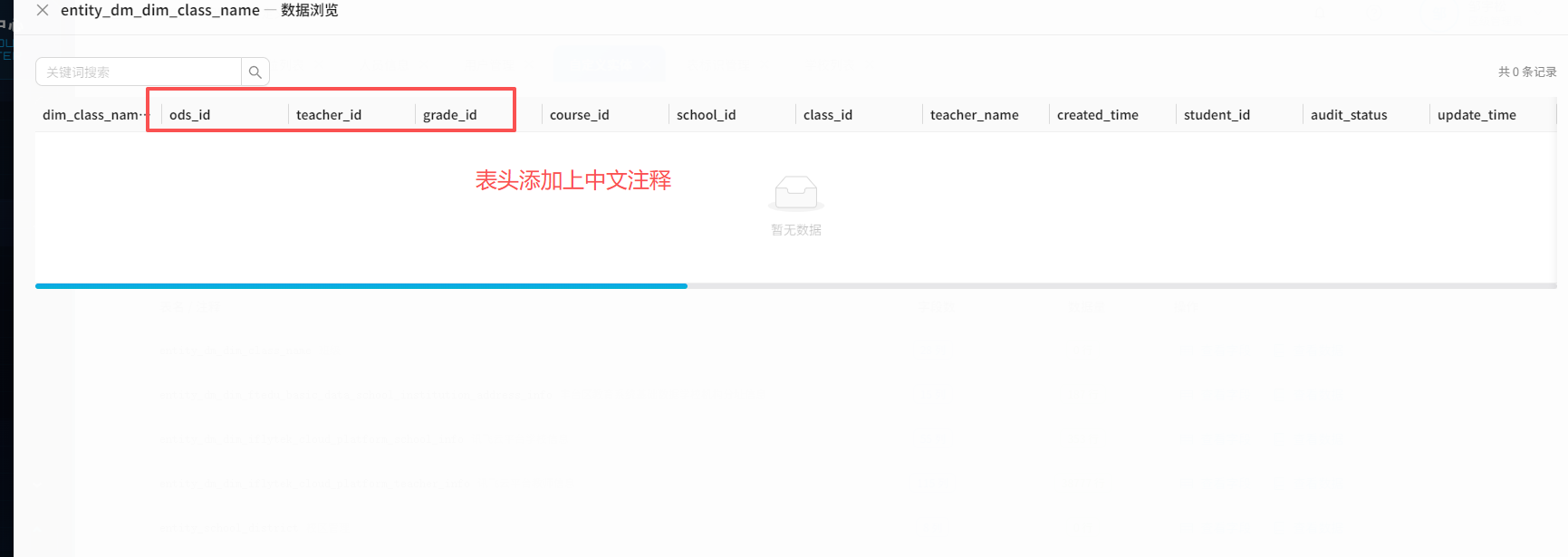Select the audit_status column header
The height and width of the screenshot is (557, 1568).
point(1349,115)
